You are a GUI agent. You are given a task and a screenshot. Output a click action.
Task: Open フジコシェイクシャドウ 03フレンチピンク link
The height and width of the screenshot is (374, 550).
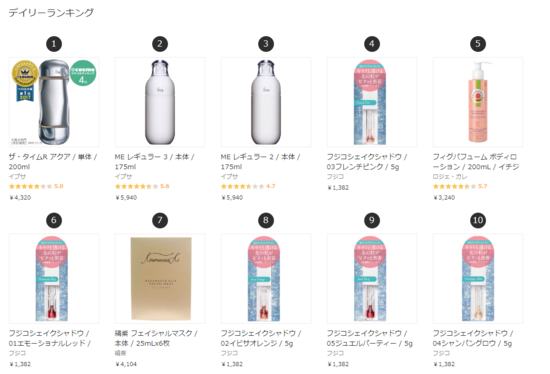pos(367,162)
